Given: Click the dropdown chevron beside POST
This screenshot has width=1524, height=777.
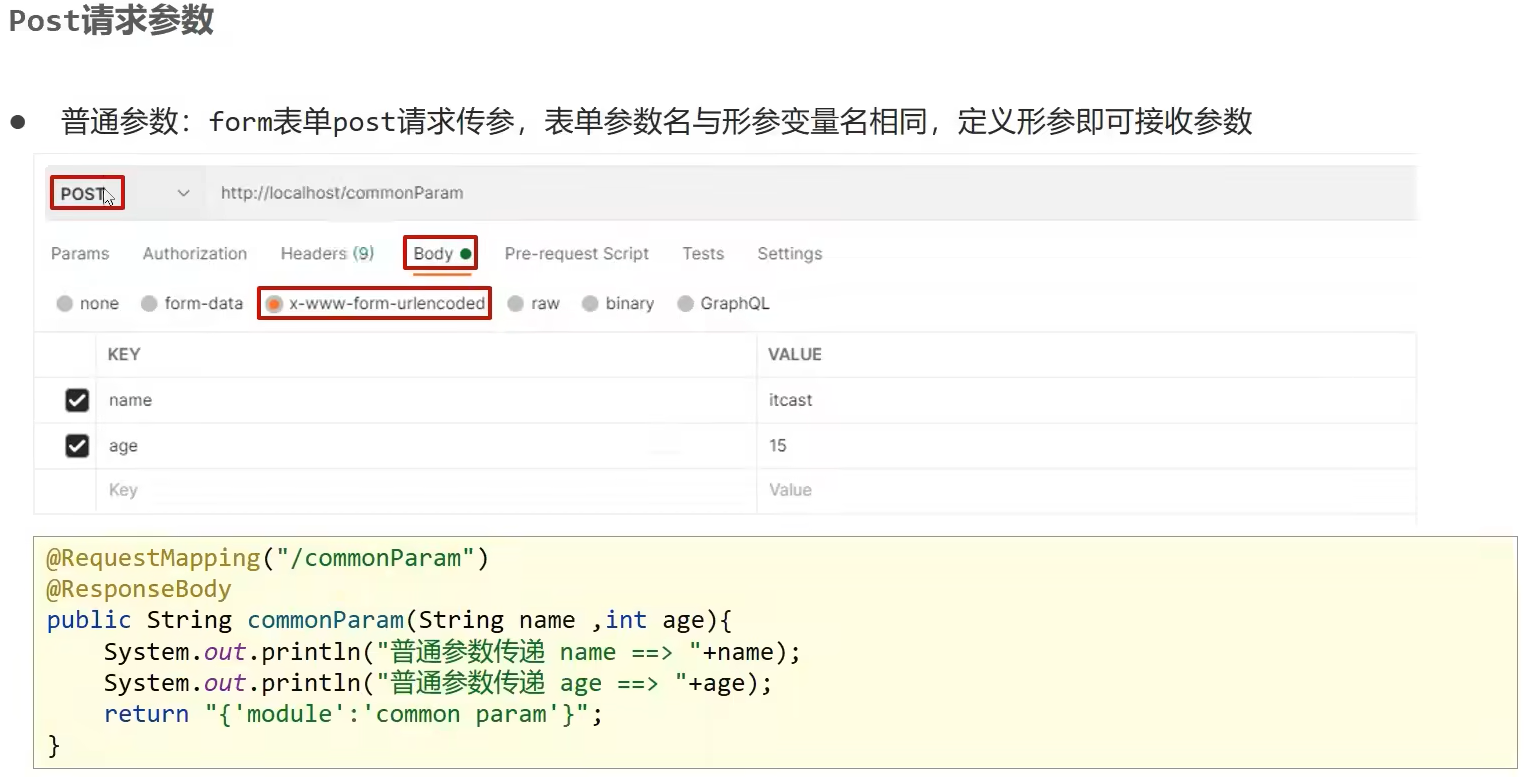Looking at the screenshot, I should point(183,193).
